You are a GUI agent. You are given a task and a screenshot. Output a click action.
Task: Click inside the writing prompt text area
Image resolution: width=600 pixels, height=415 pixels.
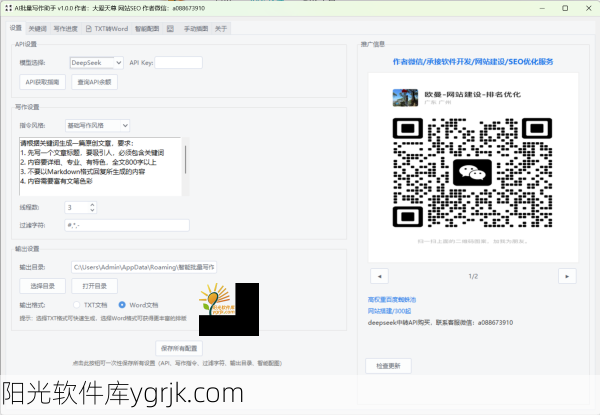(x=100, y=166)
